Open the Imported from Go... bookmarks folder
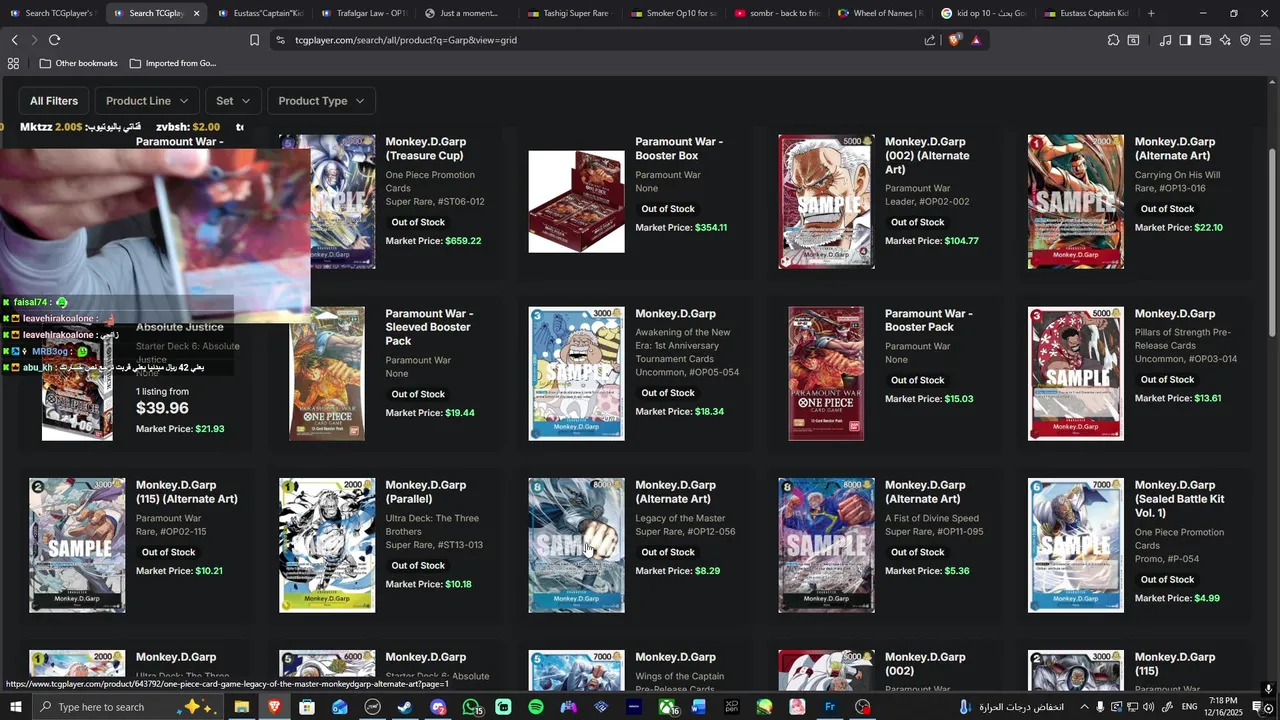The height and width of the screenshot is (720, 1280). click(x=172, y=63)
